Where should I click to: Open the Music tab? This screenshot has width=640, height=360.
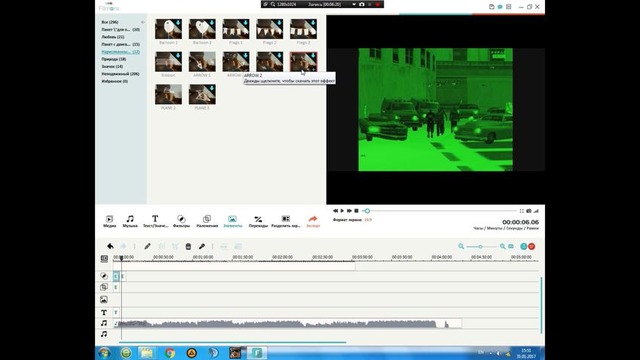point(130,221)
